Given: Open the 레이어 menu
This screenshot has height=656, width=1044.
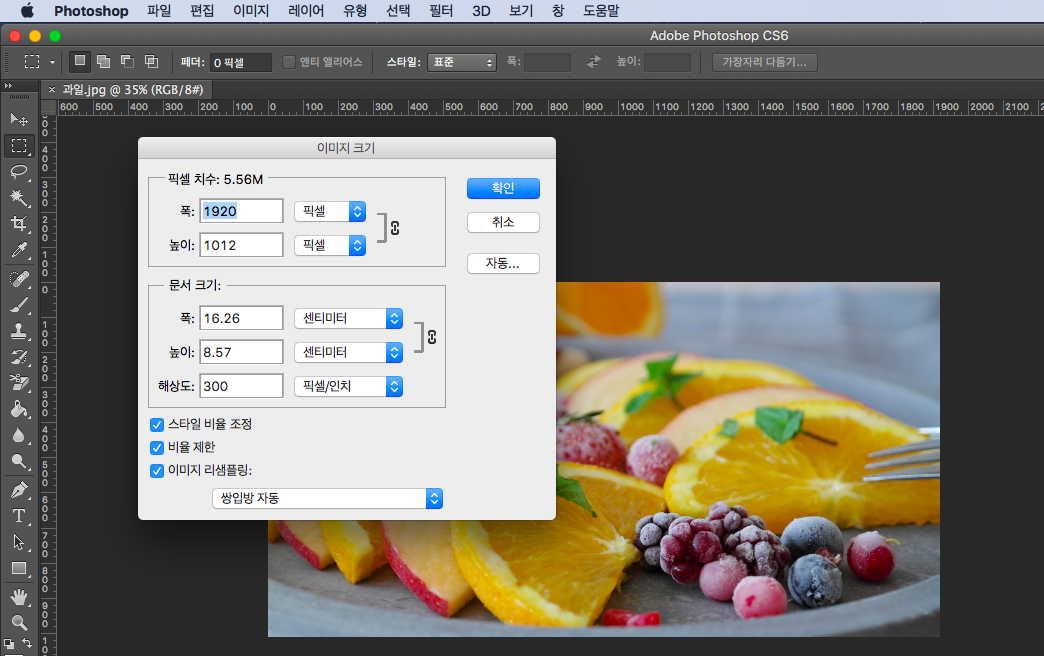Looking at the screenshot, I should (306, 11).
